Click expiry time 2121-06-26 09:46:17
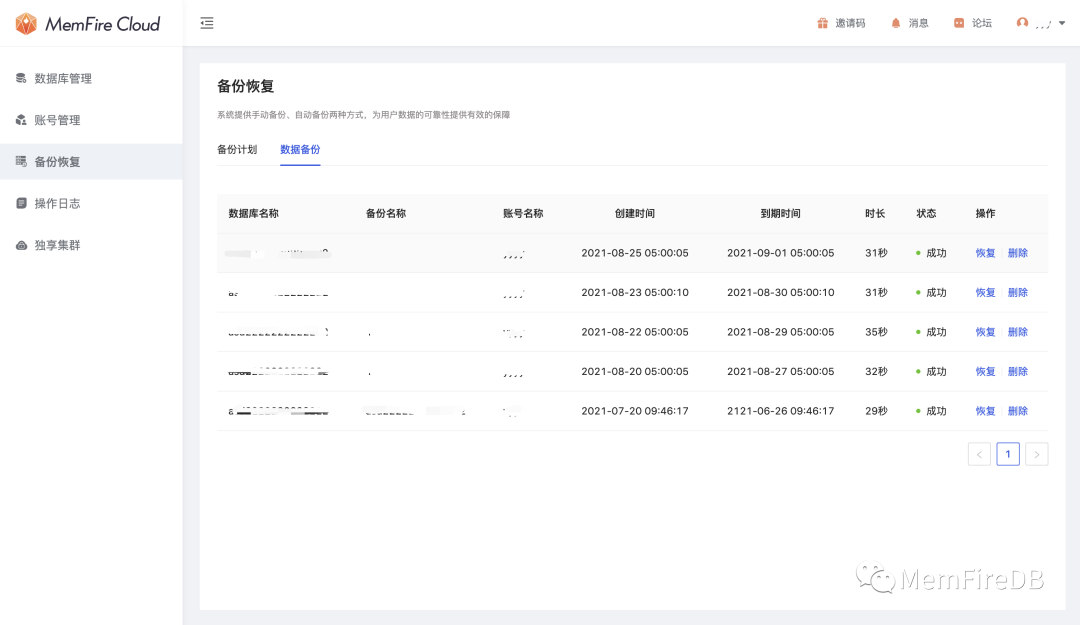This screenshot has height=625, width=1080. (x=780, y=411)
